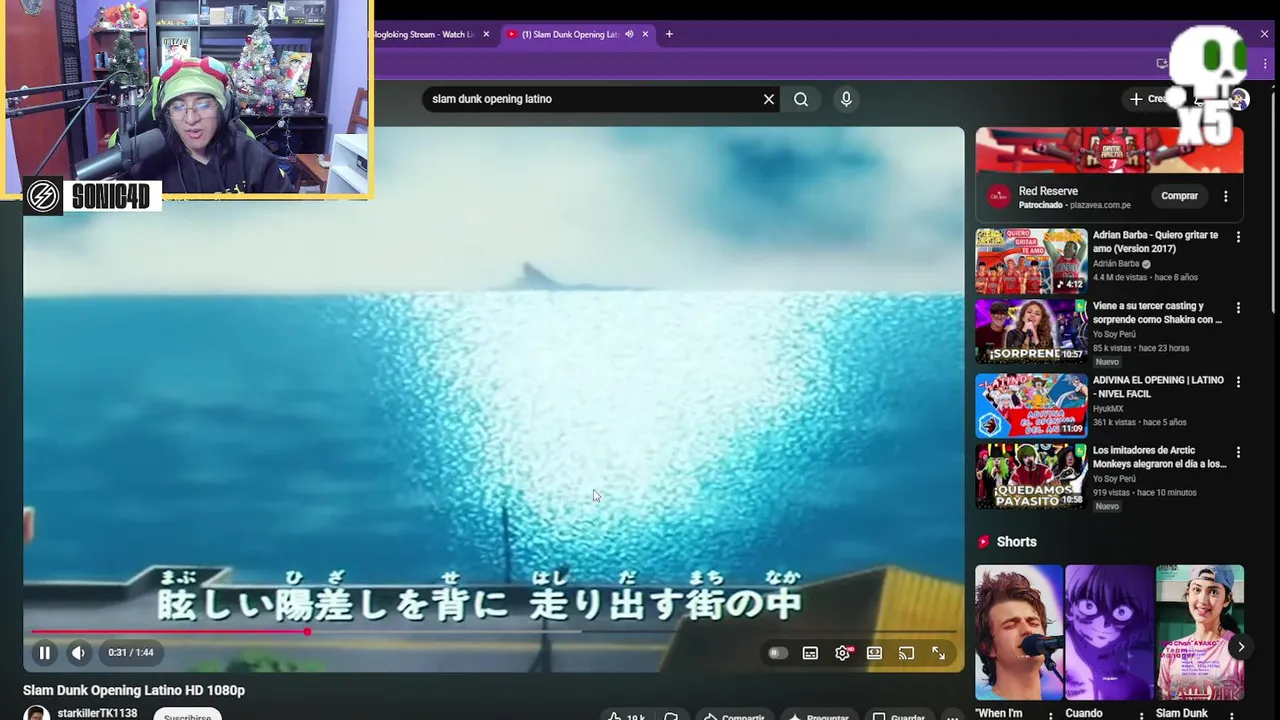Enter fullscreen mode
1280x720 pixels.
pos(938,653)
